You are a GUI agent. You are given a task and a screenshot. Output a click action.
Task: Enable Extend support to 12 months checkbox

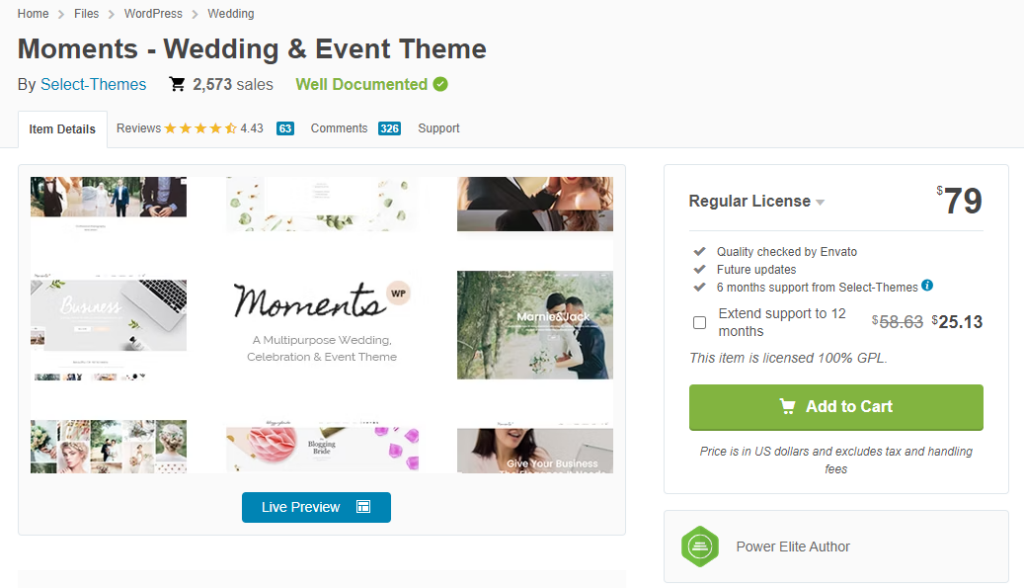700,322
